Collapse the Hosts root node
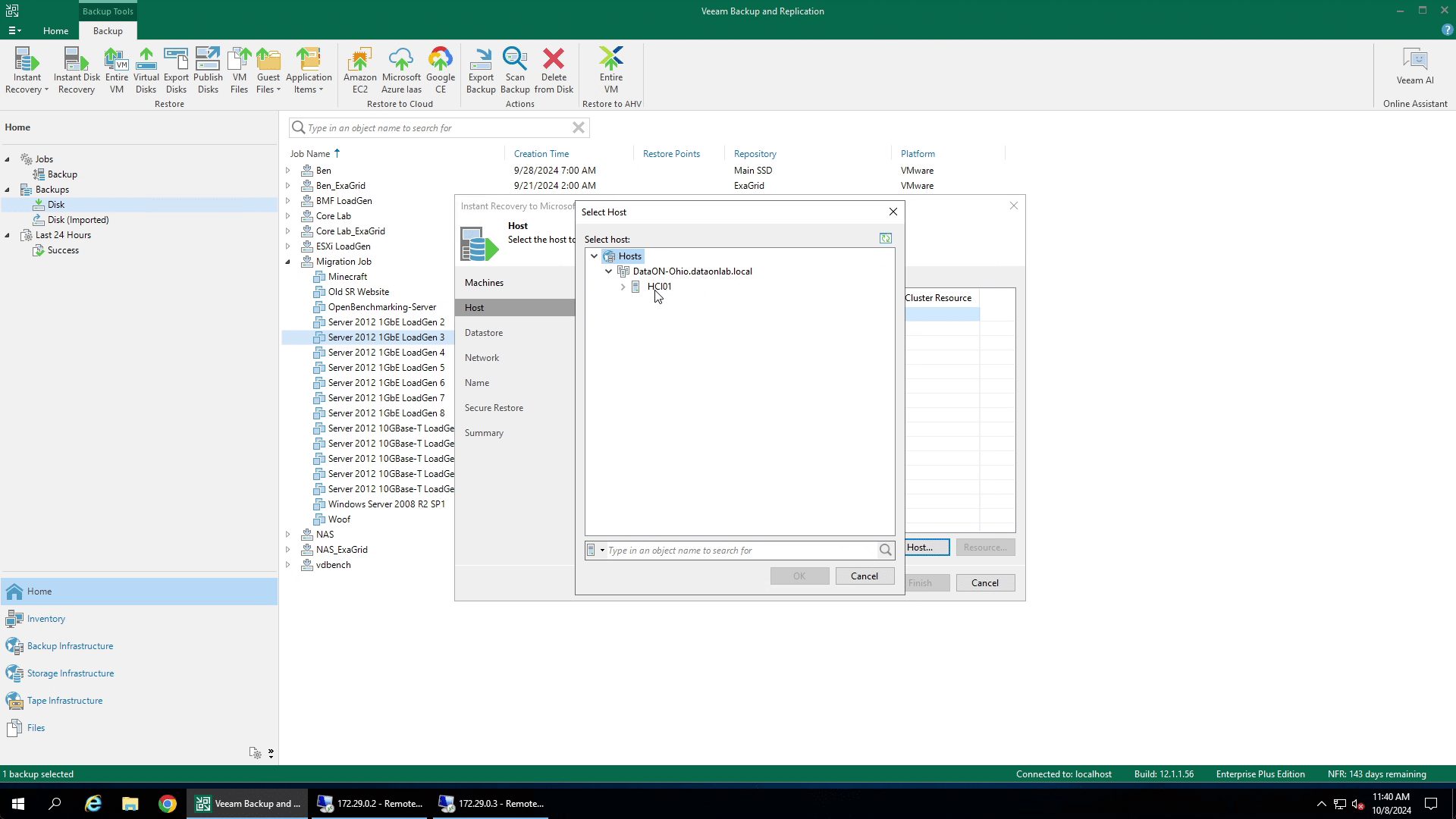1456x819 pixels. click(594, 256)
